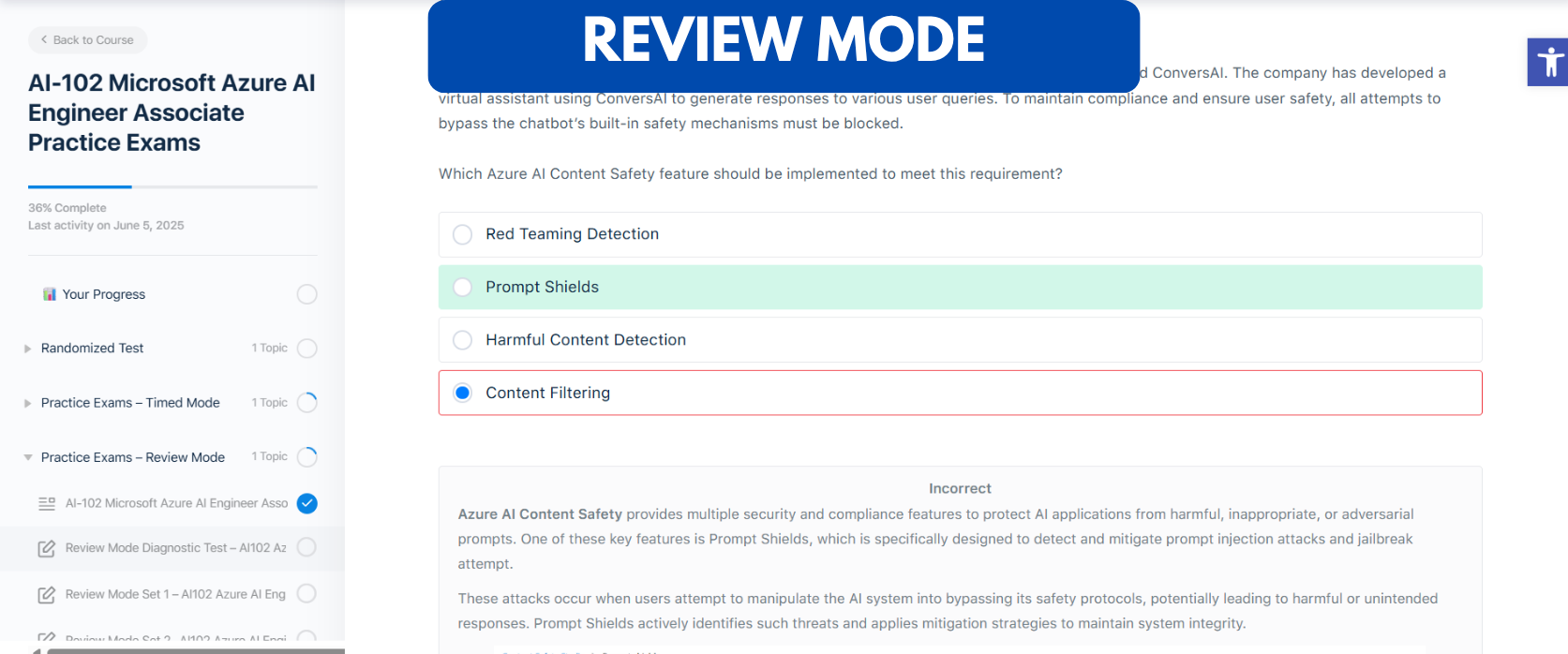Click the Review Mode Set 1 quiz icon
Screen dimensions: 1568x654
(46, 594)
